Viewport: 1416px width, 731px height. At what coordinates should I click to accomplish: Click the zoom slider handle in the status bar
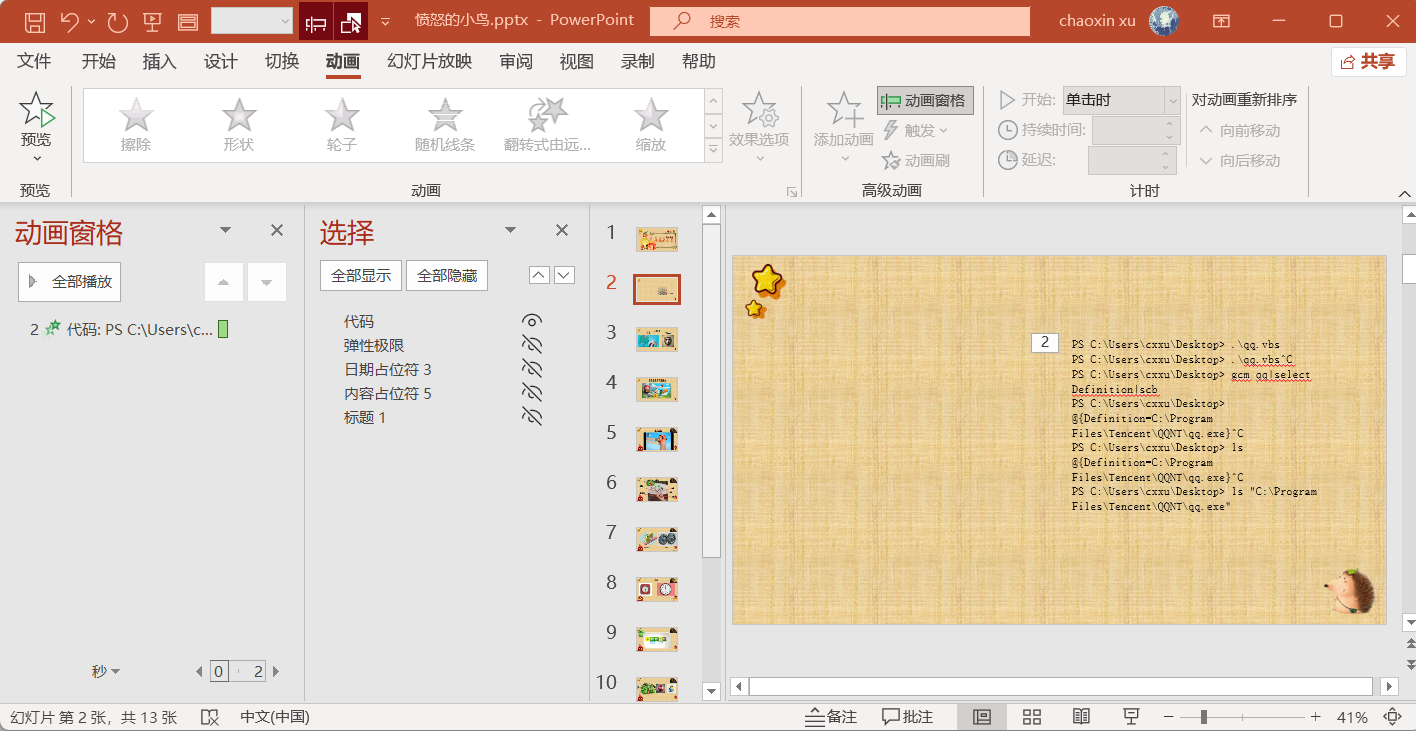[1204, 717]
